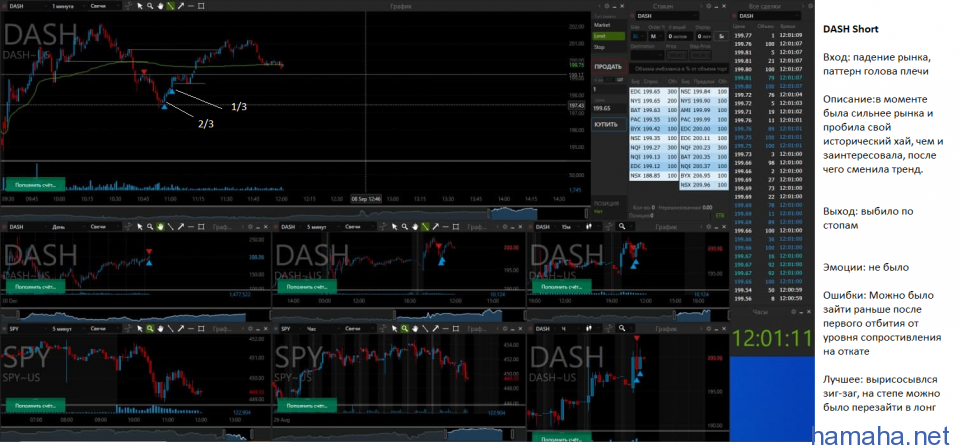Open settings gear of the Стакан panel
This screenshot has width=960, height=447.
pos(708,6)
